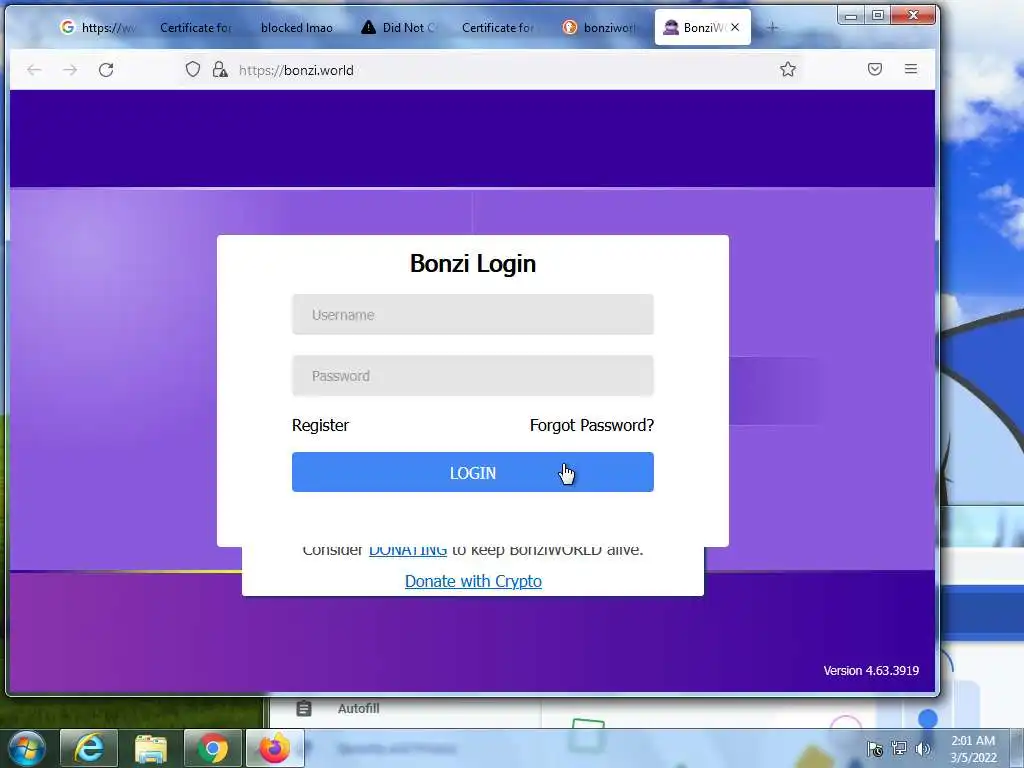Screen dimensions: 1024x768
Task: Click the address bar URL bonzi.world
Action: tap(296, 70)
